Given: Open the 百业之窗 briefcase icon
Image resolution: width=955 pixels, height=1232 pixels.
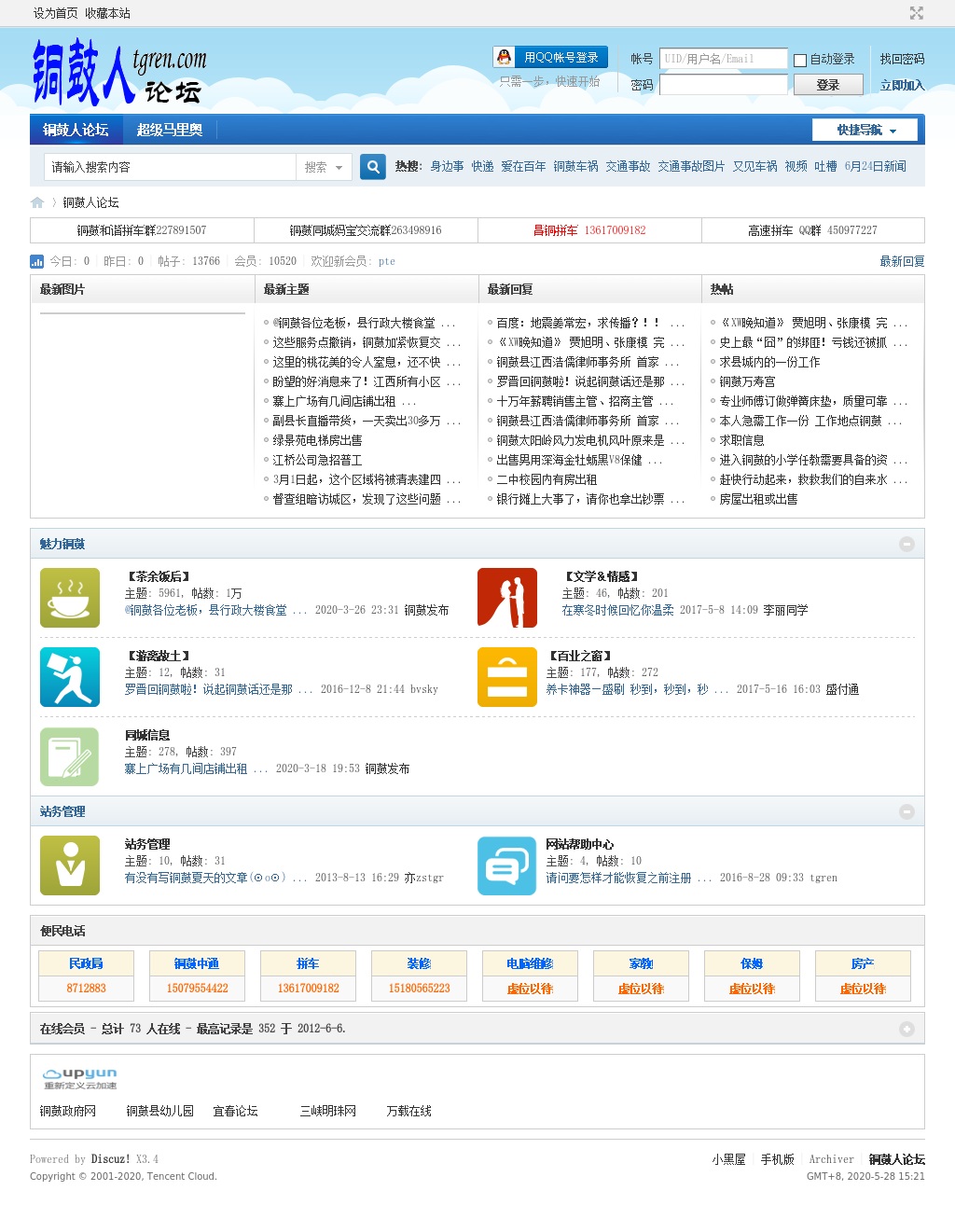Looking at the screenshot, I should (506, 677).
